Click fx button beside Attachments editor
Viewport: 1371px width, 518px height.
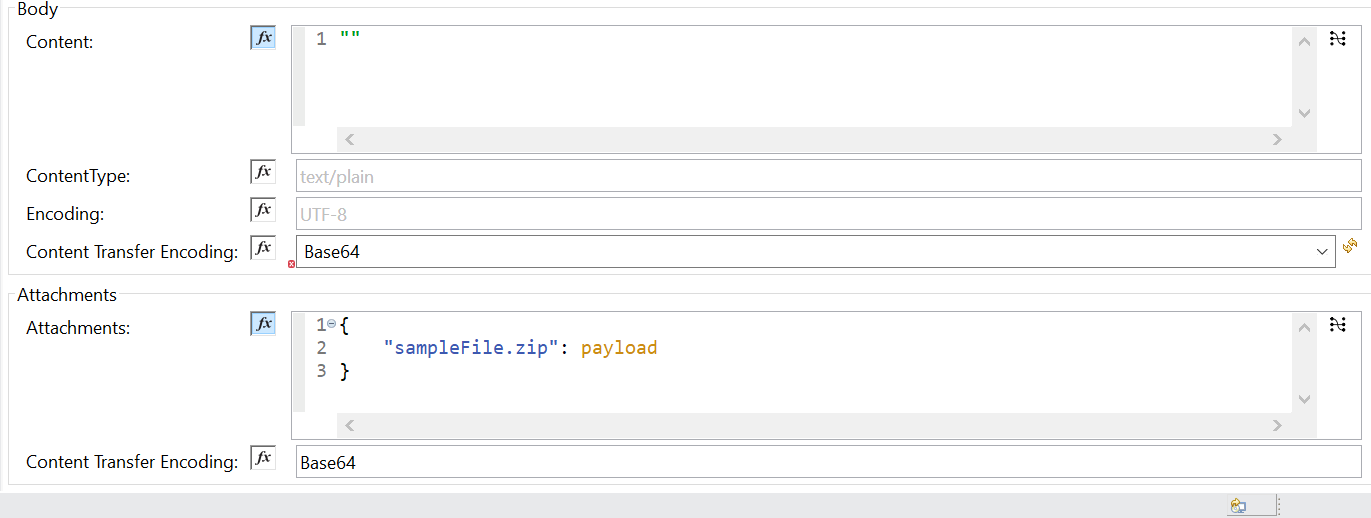point(263,323)
